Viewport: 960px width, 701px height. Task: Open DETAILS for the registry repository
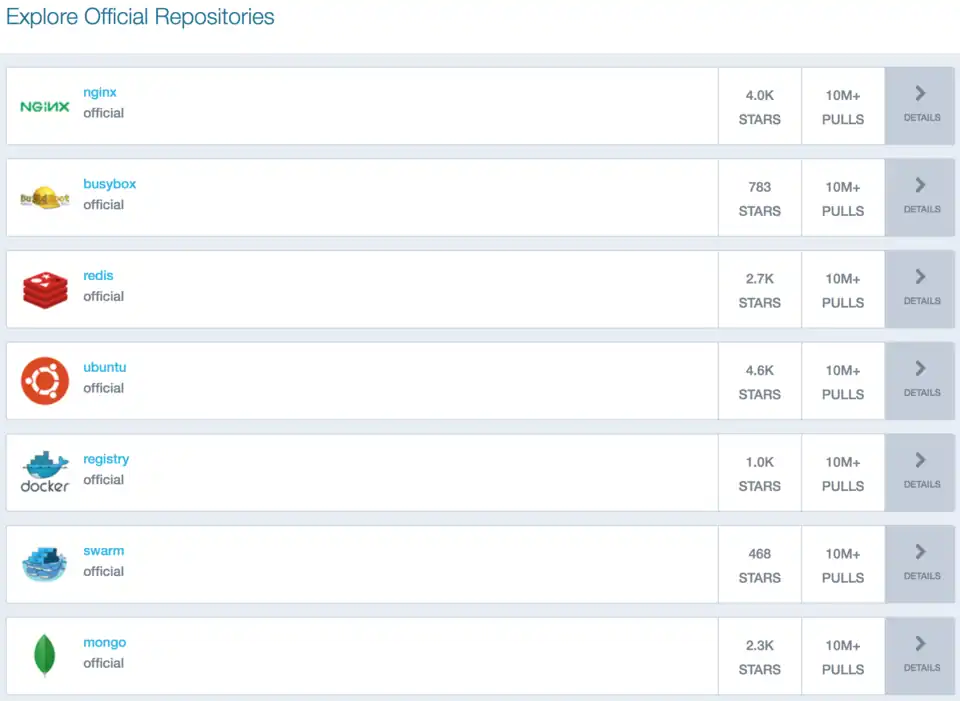919,472
